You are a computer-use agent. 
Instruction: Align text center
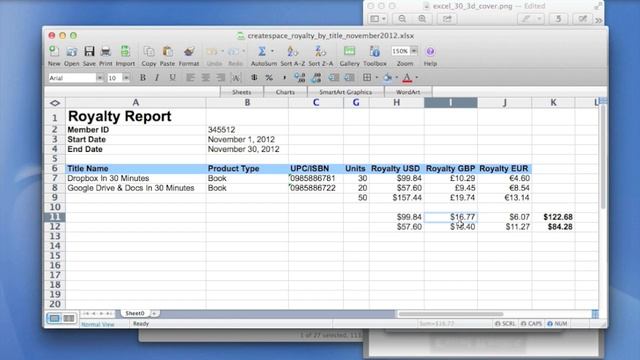[x=206, y=78]
